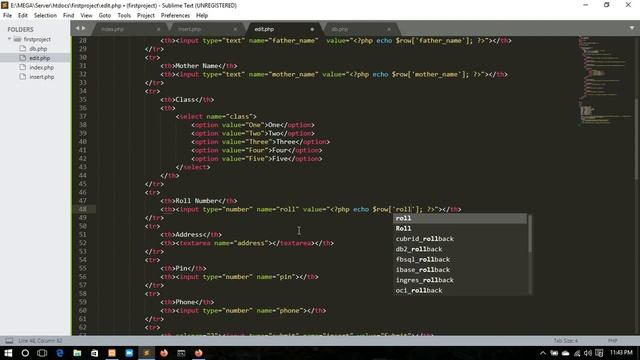Close the index.php tab
This screenshot has width=640, height=360.
tap(158, 29)
